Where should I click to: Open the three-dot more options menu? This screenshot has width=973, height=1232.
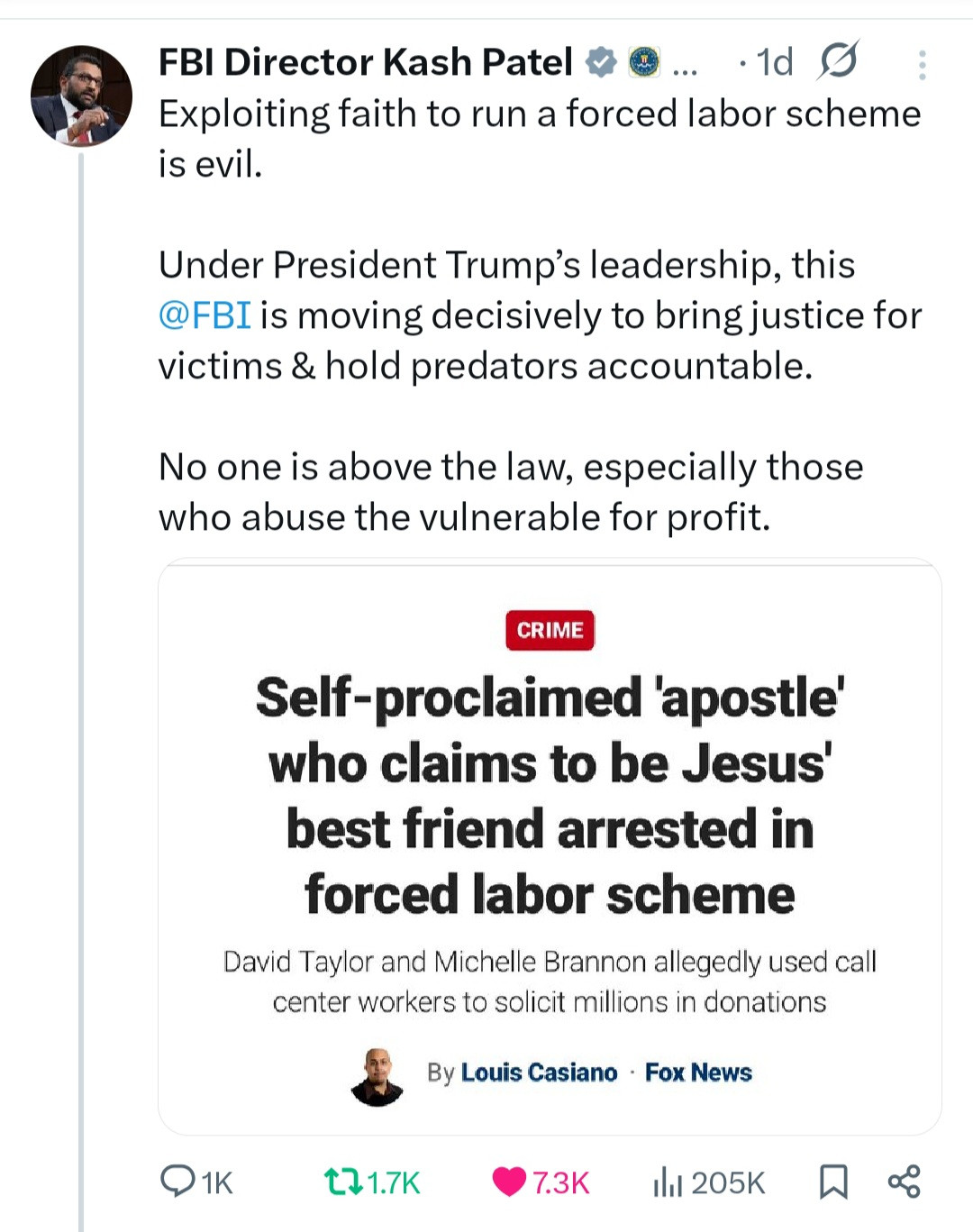922,65
